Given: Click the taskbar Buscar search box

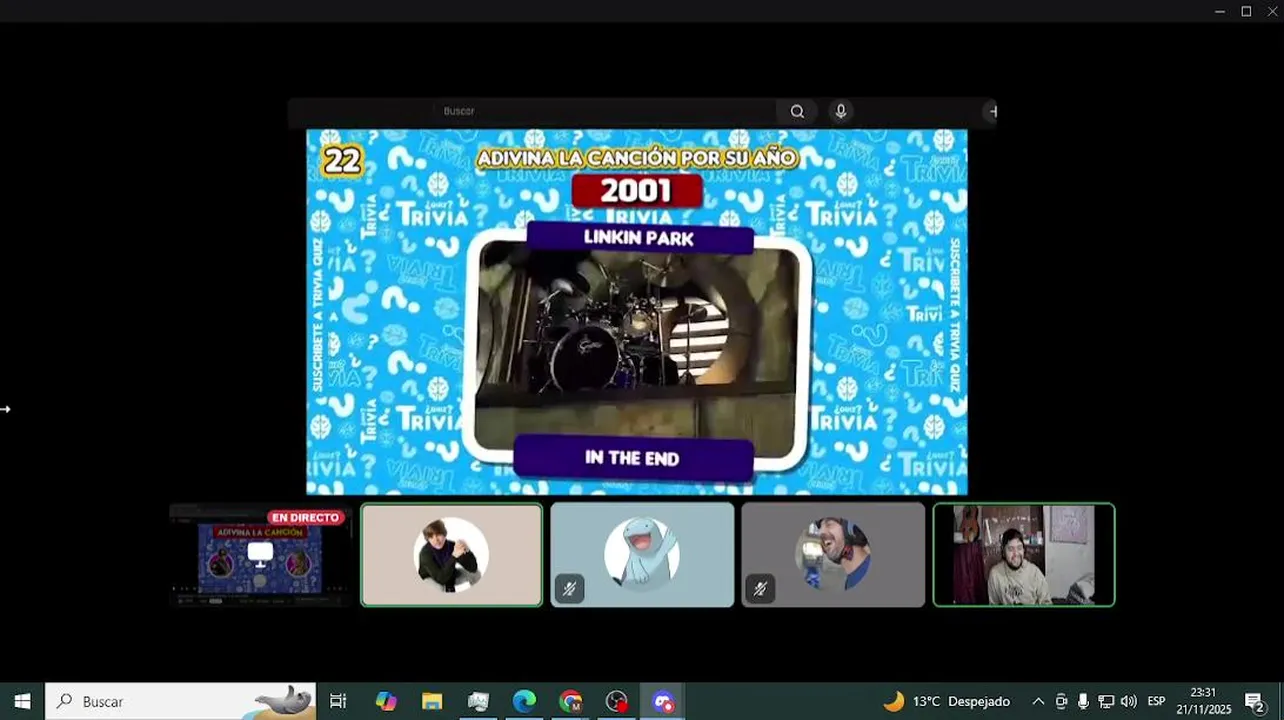Looking at the screenshot, I should coord(181,701).
